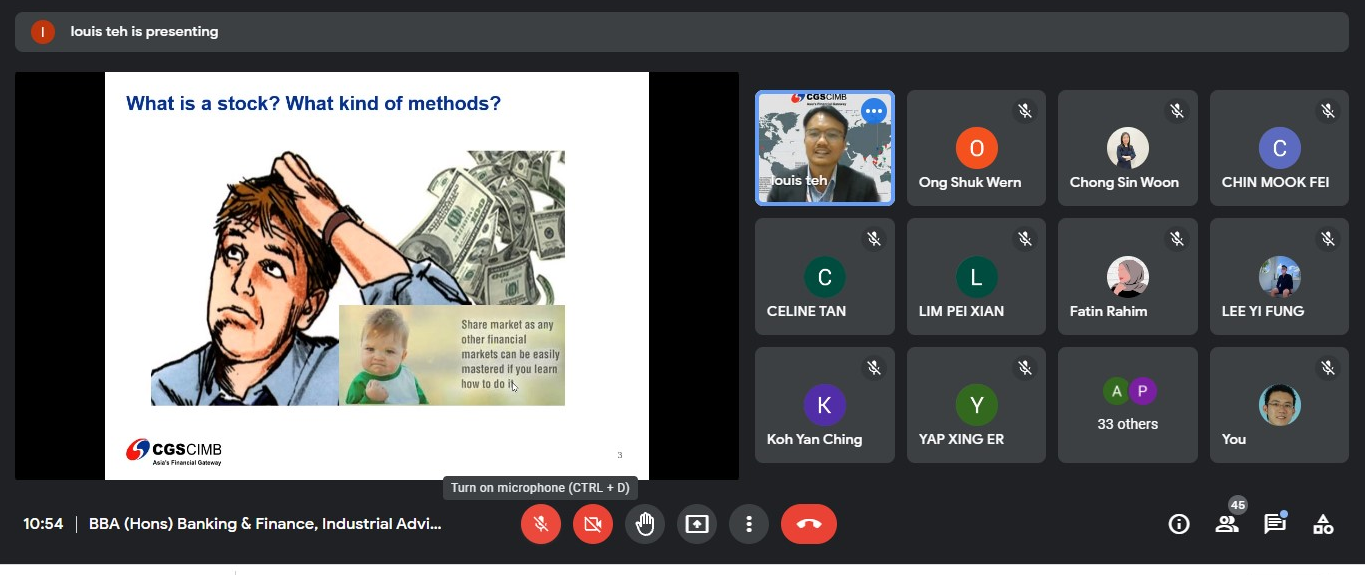The image size is (1365, 575).
Task: Click the 'louis teh is presenting' banner
Action: (144, 32)
